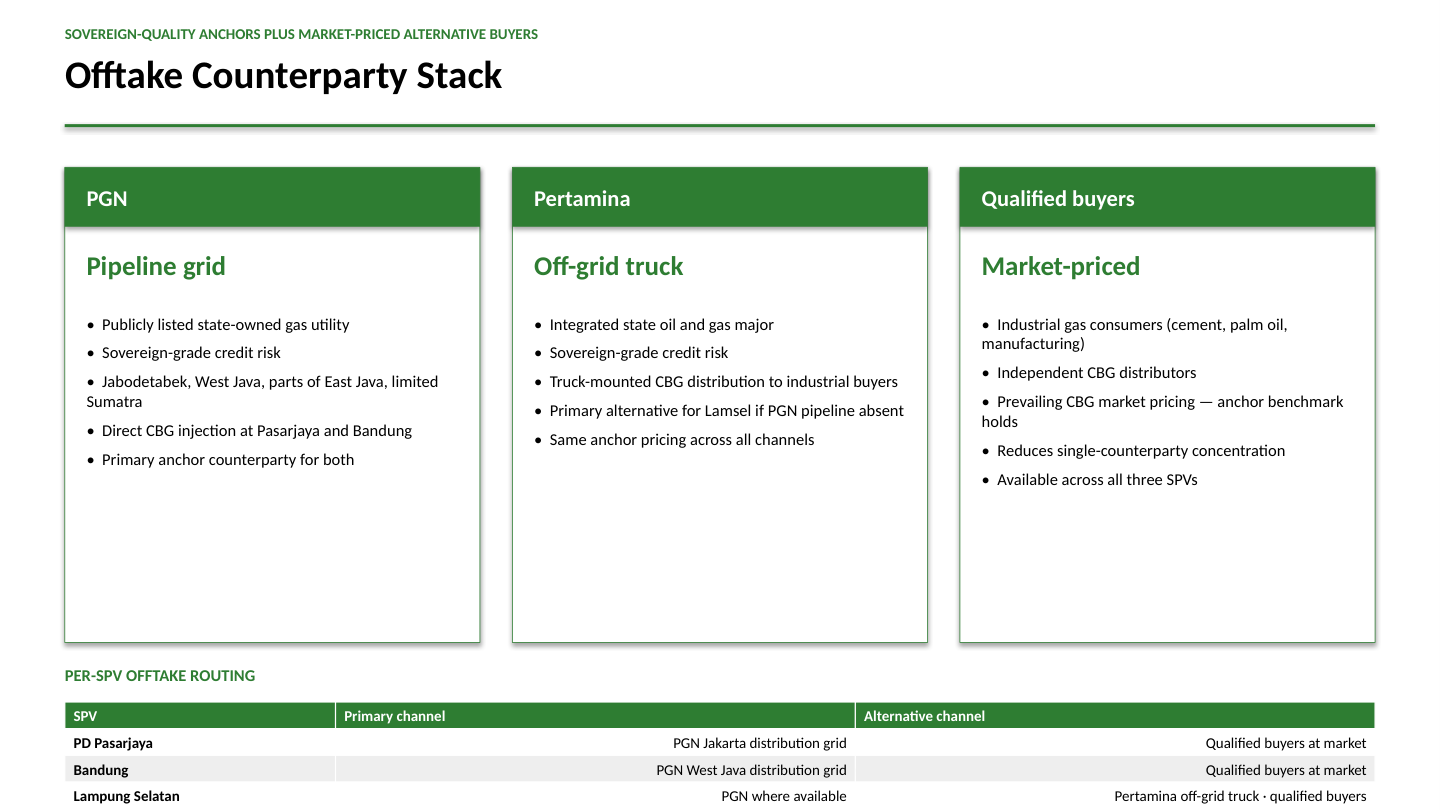1440x810 pixels.
Task: Click the 'Prevailing CBG market pricing' bullet
Action: (1163, 411)
